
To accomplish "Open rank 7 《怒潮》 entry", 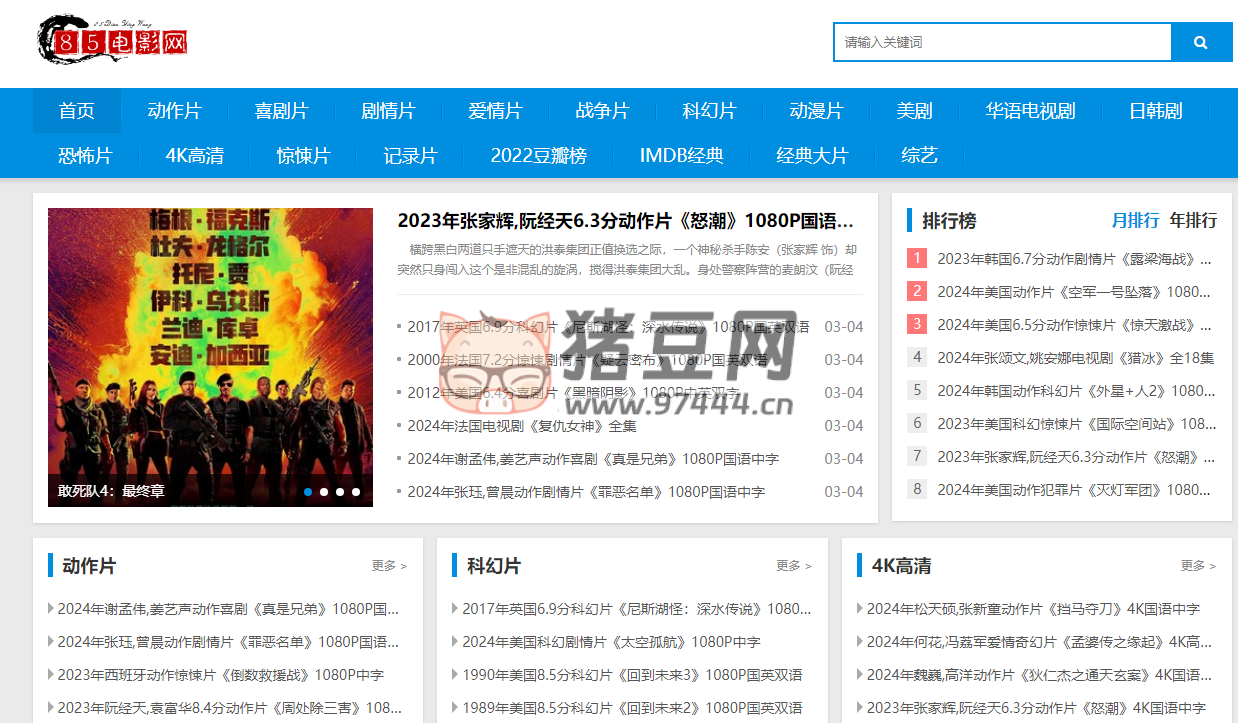I will coord(1075,457).
